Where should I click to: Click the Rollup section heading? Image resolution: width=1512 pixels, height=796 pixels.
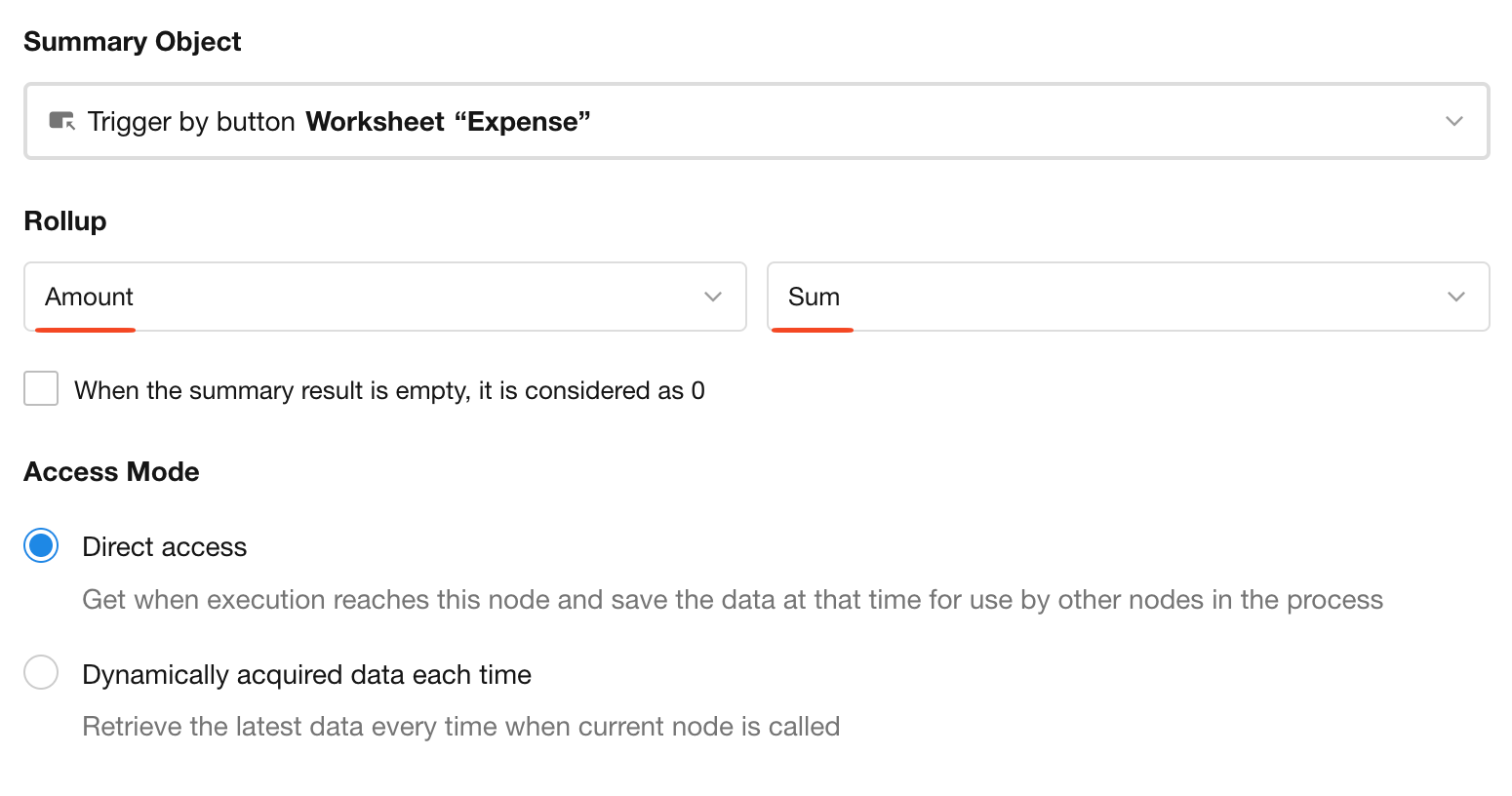point(65,221)
